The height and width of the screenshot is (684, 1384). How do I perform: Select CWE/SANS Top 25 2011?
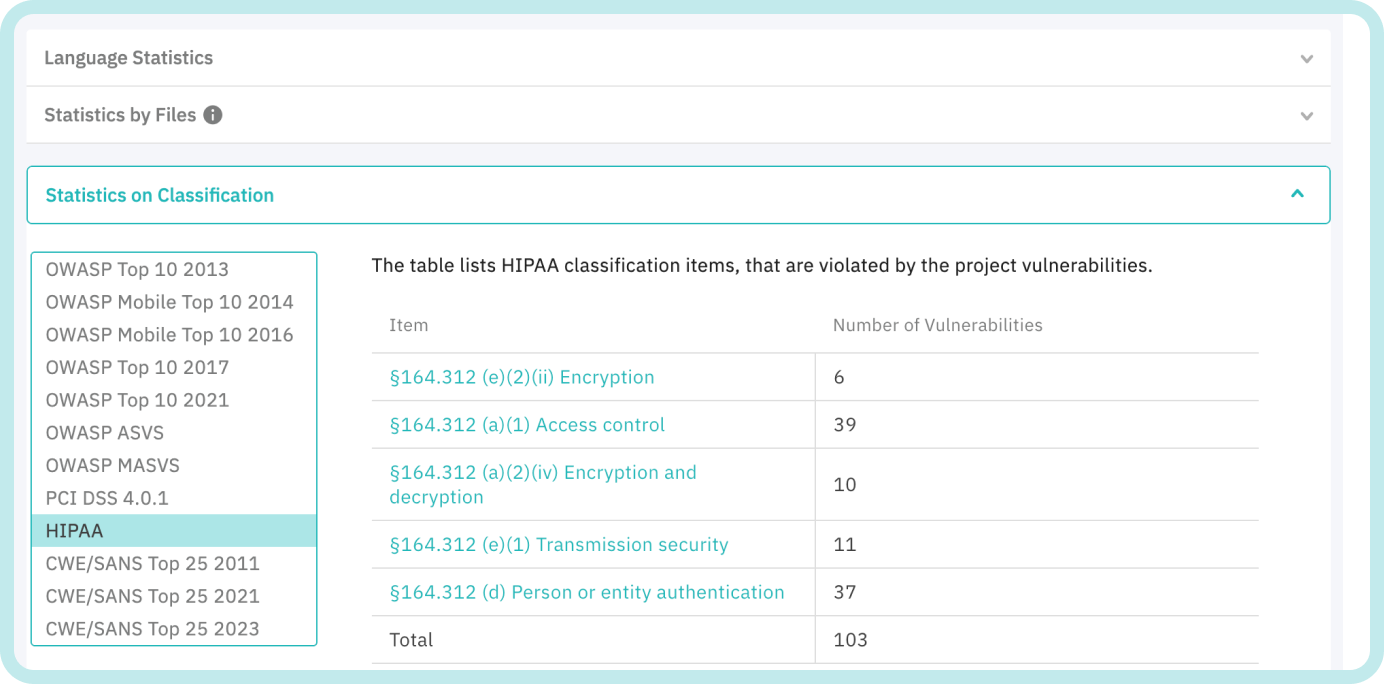(174, 563)
